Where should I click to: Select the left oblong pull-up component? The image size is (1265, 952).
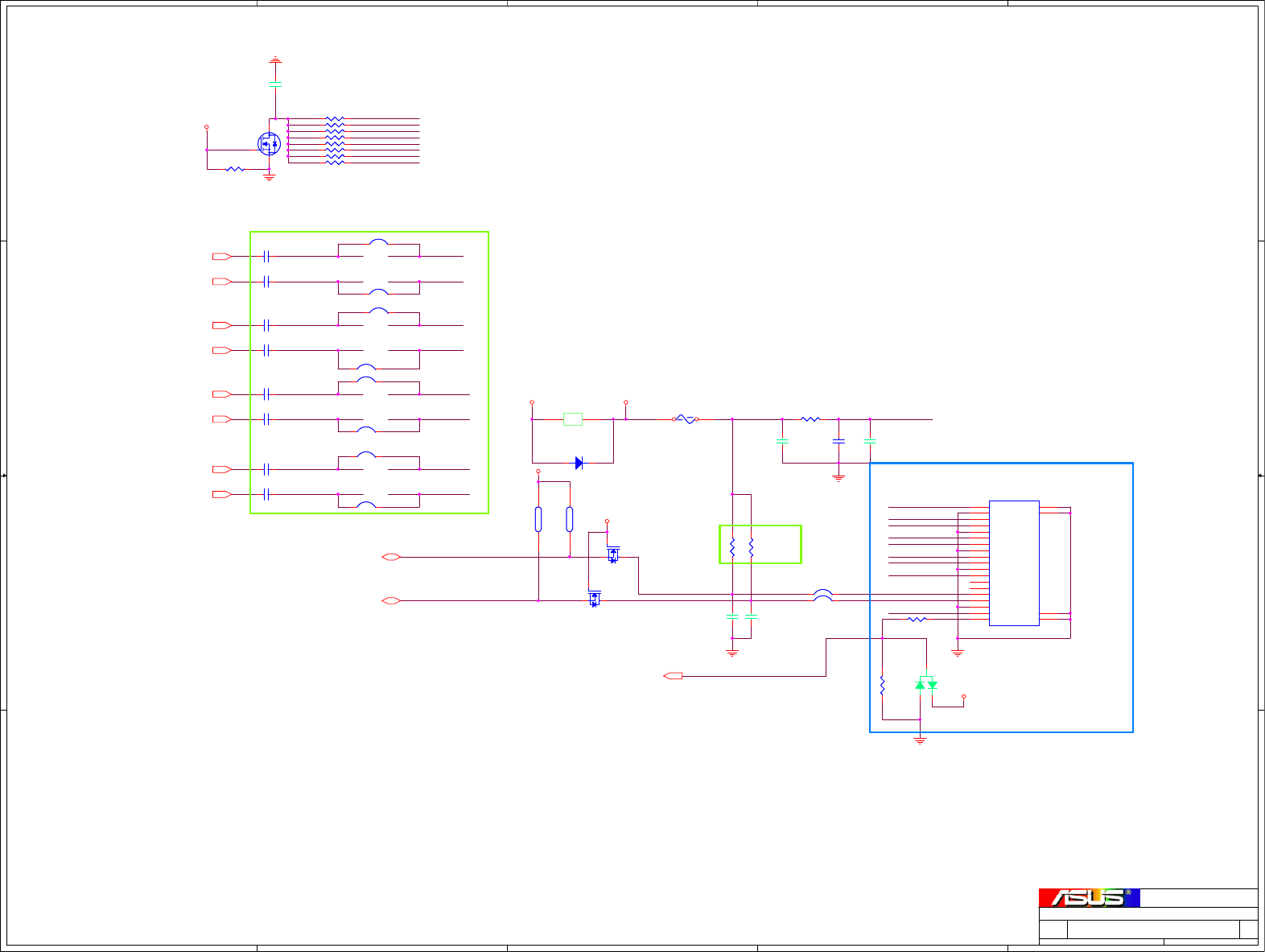pos(538,519)
